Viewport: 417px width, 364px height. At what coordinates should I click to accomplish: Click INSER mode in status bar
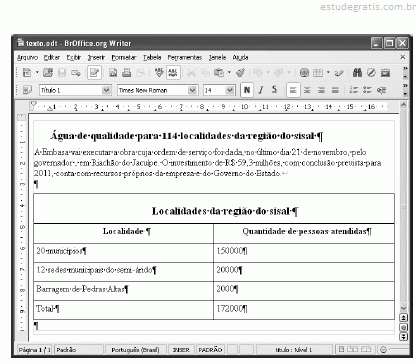[x=181, y=350]
